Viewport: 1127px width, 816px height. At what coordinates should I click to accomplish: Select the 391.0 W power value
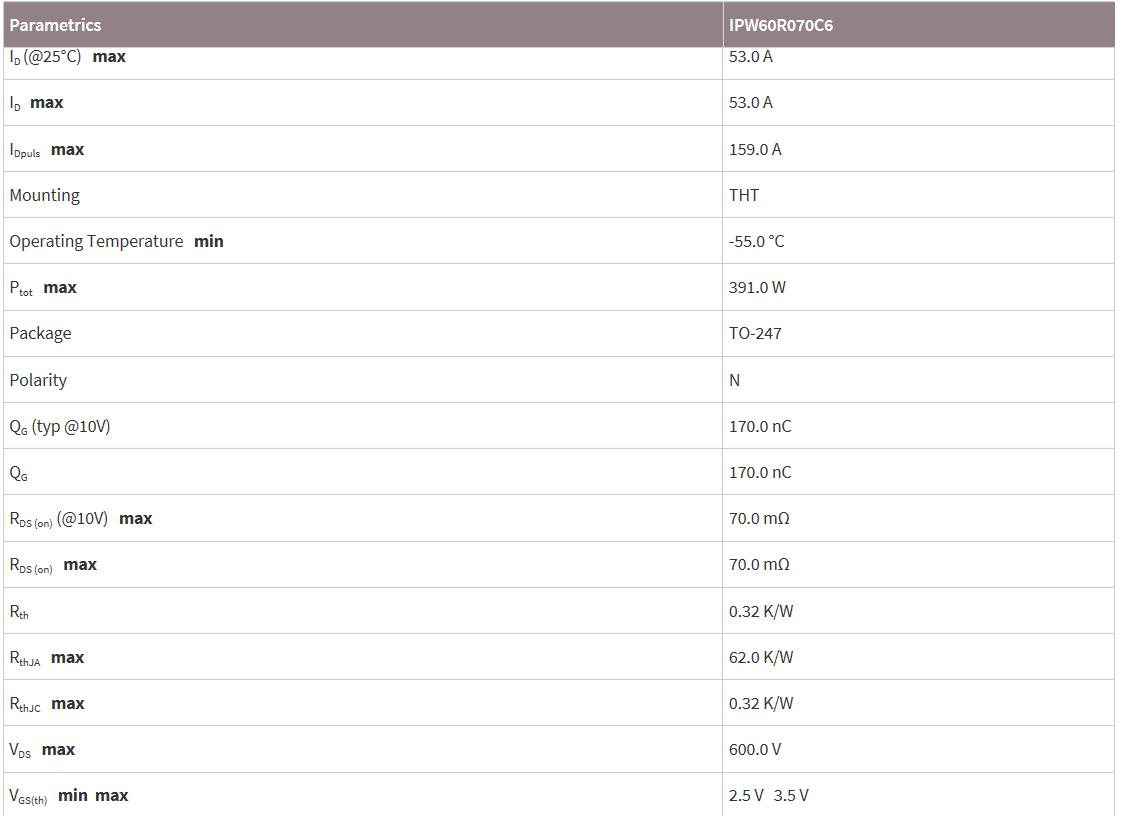[757, 287]
